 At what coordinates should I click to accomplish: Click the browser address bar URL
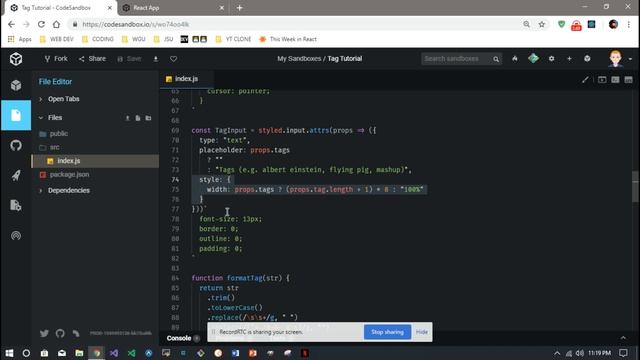click(x=136, y=24)
